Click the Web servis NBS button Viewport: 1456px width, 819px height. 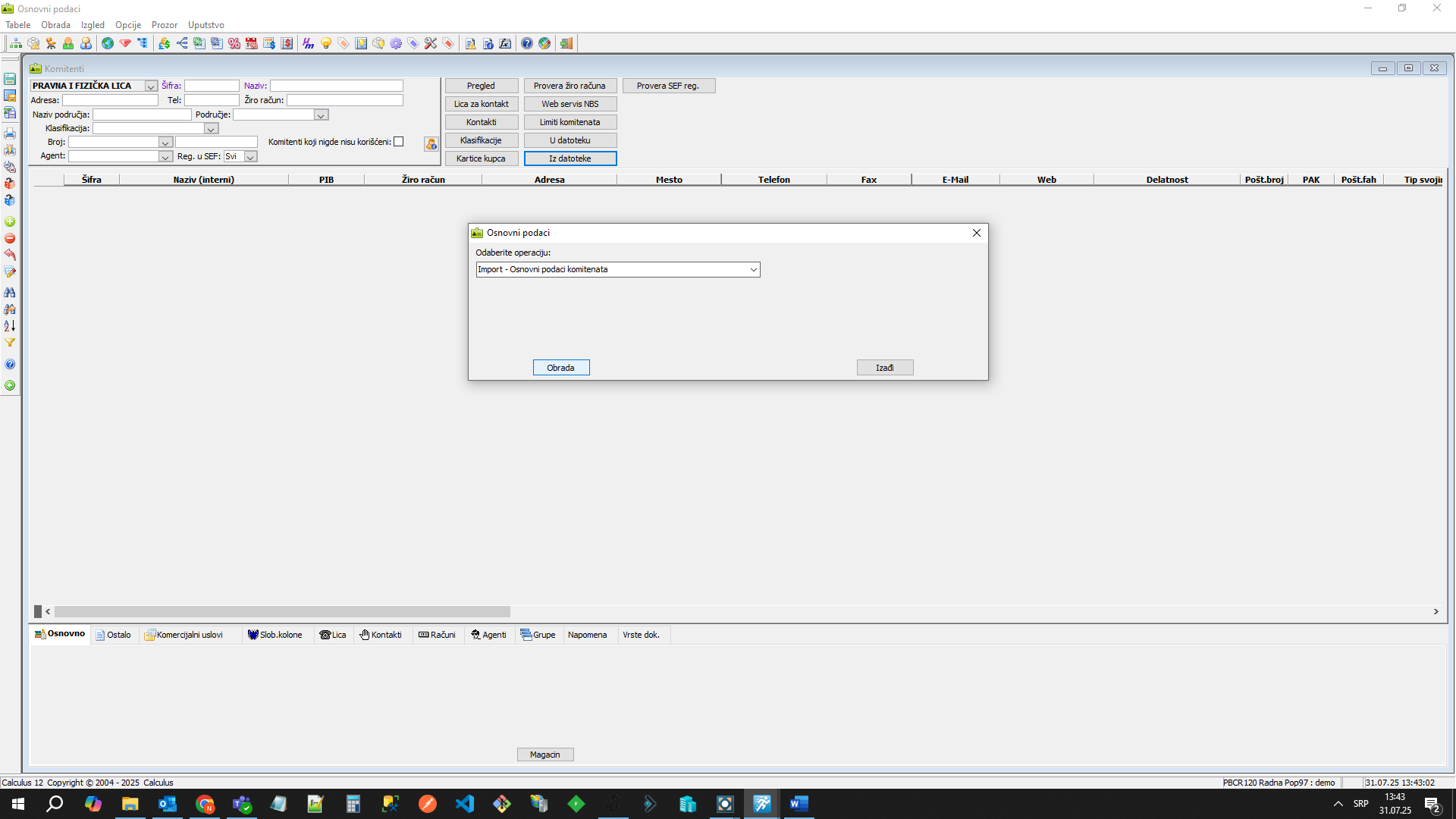570,105
